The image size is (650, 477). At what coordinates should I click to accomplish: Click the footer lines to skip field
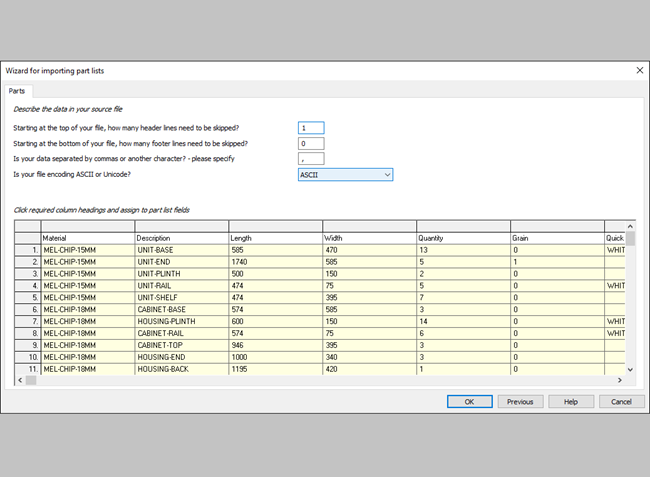(311, 143)
